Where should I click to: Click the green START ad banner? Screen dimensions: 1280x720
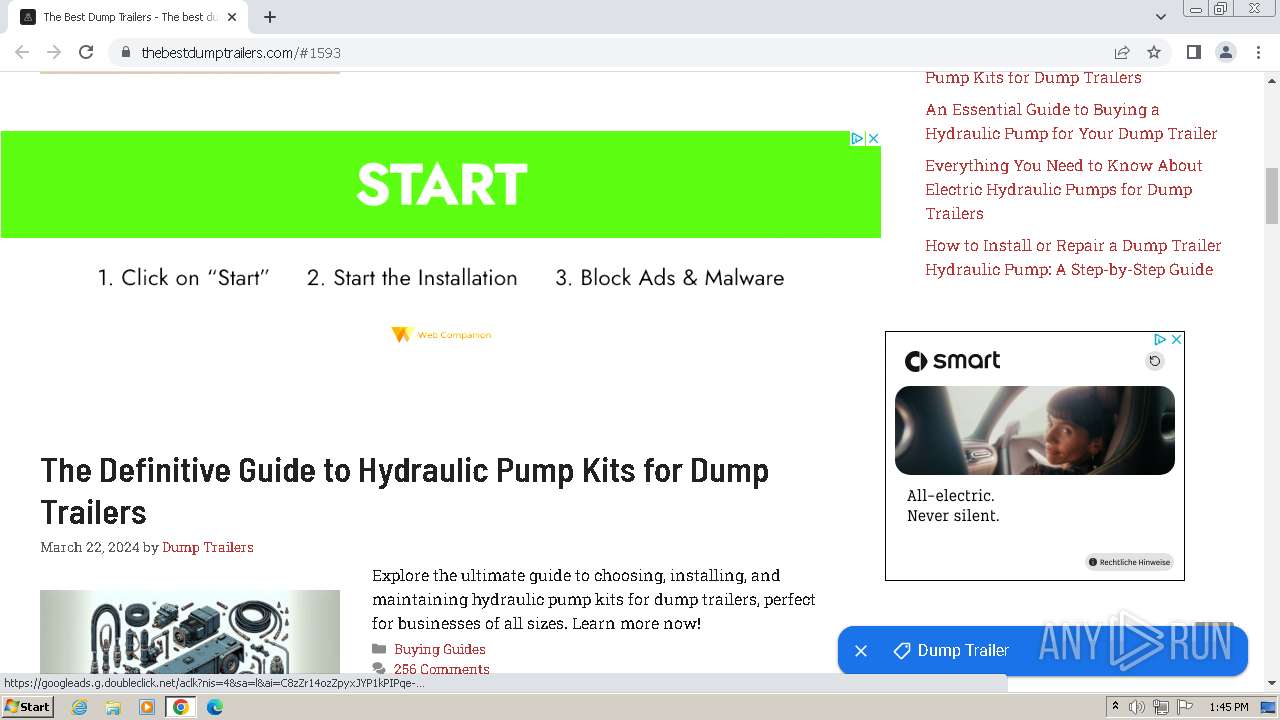click(x=441, y=184)
